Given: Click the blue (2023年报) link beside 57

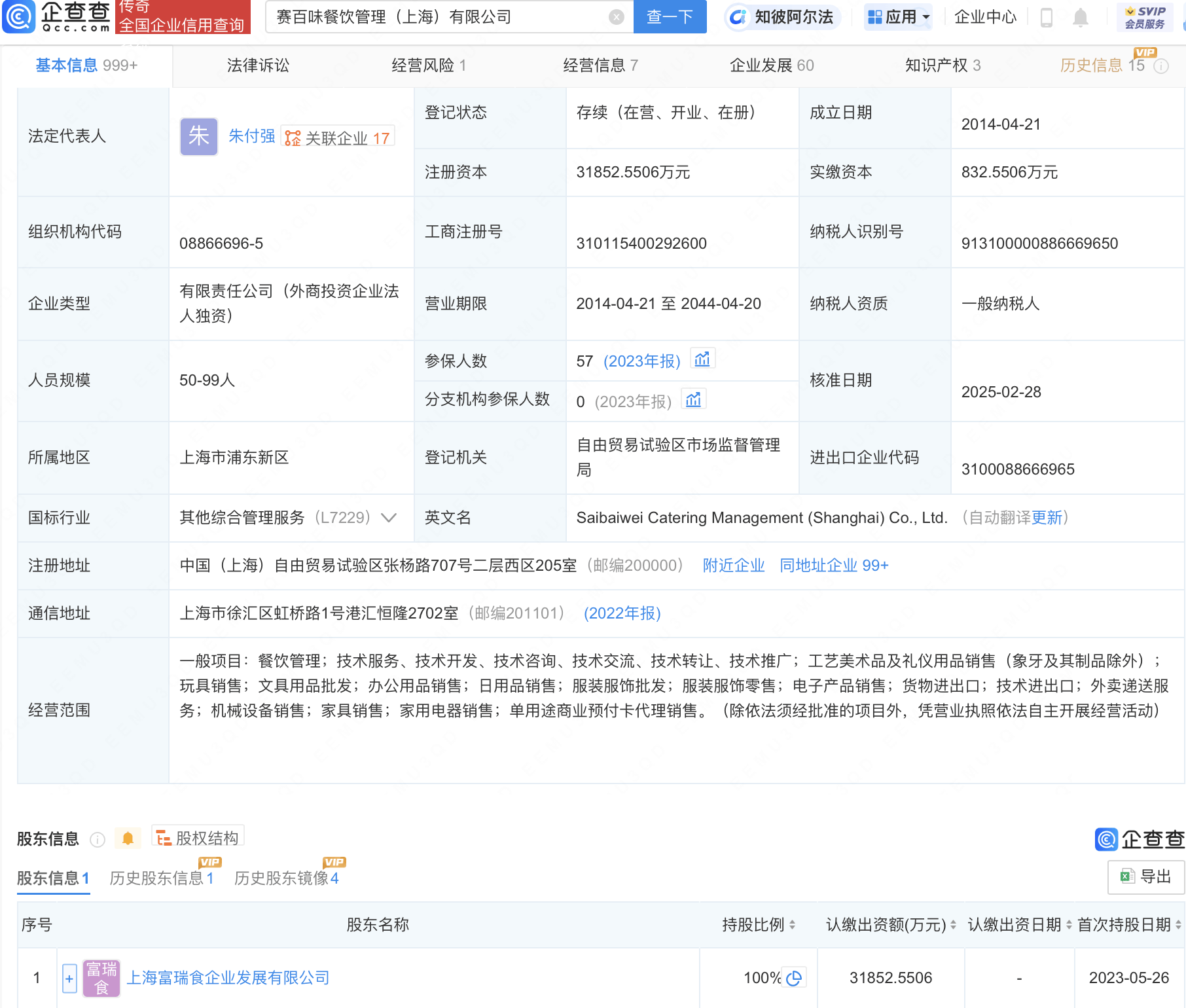Looking at the screenshot, I should pos(641,361).
